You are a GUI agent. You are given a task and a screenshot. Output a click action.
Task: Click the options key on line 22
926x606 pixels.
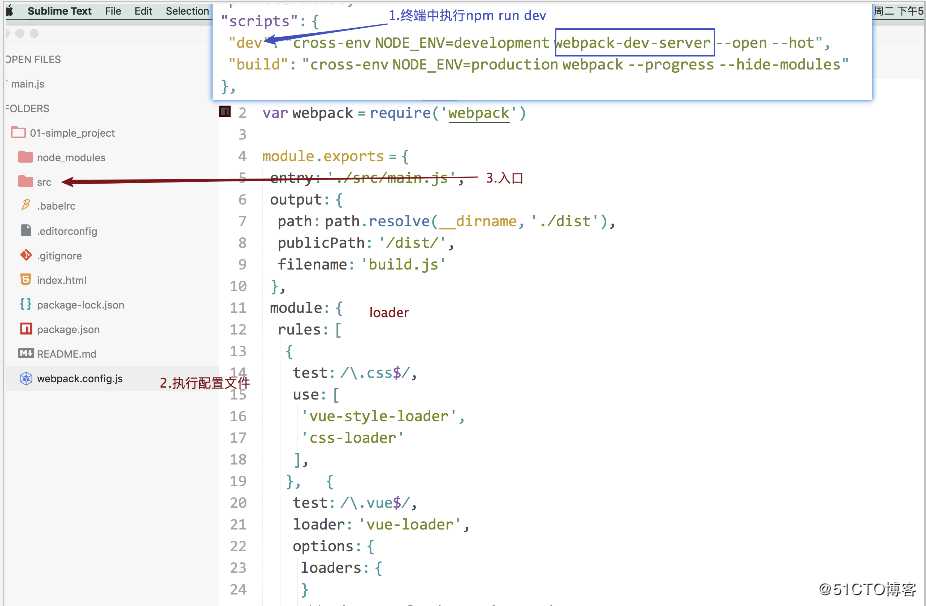tap(326, 546)
